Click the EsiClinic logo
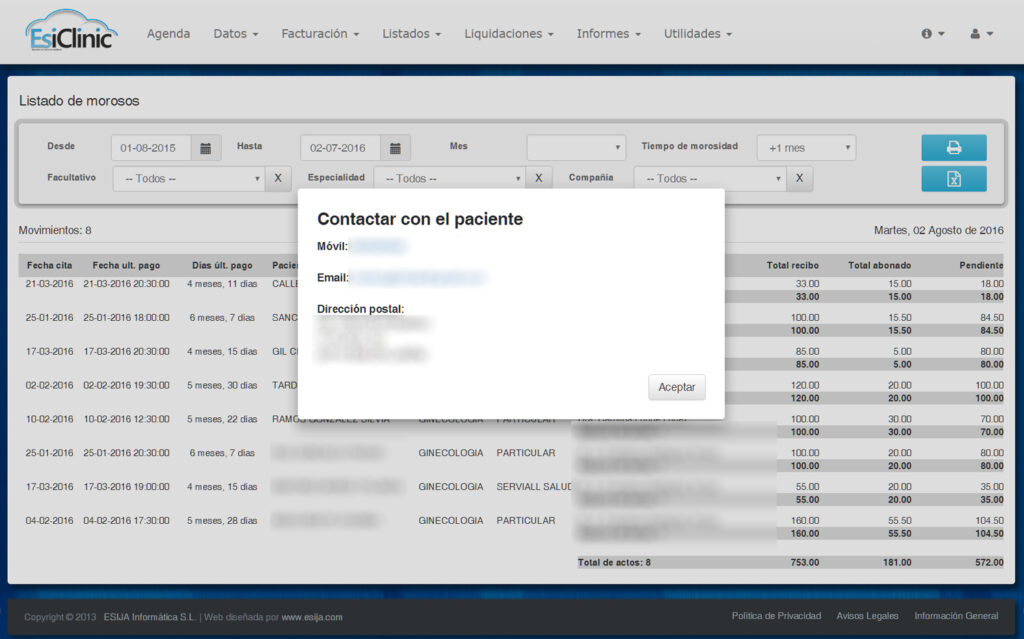Image resolution: width=1024 pixels, height=639 pixels. click(x=71, y=31)
